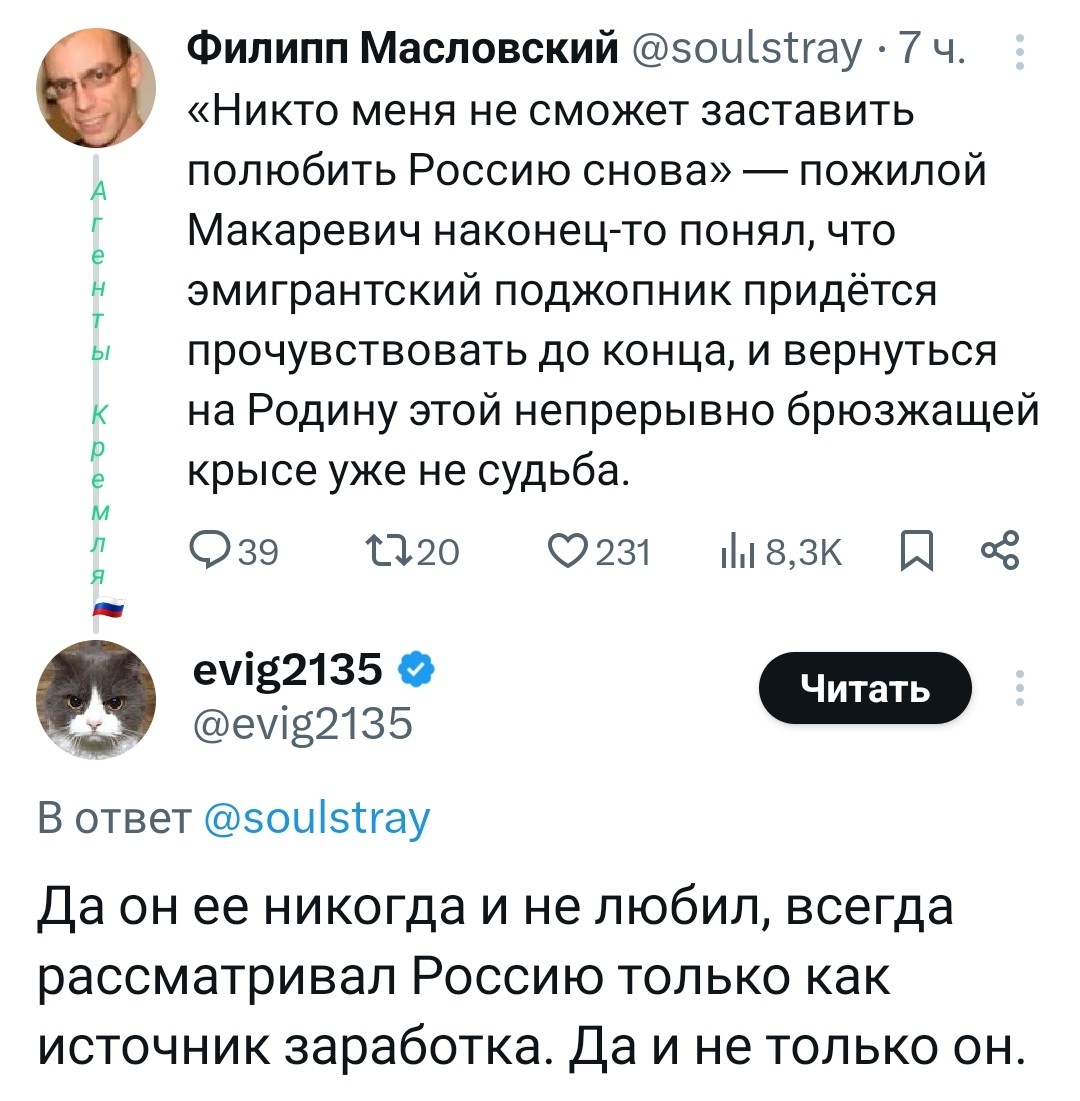
Task: Open more options for the first tweet
Action: tap(1019, 52)
